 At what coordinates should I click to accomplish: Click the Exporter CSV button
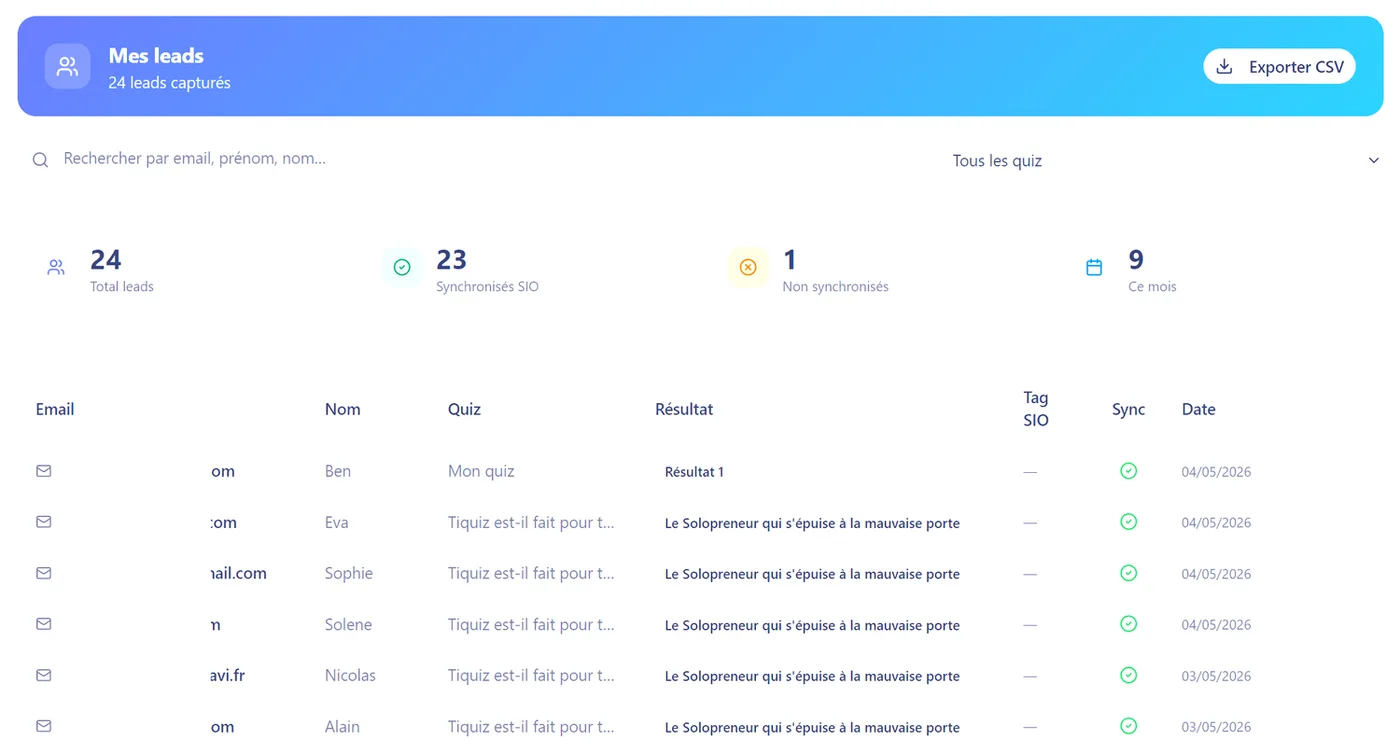1279,67
